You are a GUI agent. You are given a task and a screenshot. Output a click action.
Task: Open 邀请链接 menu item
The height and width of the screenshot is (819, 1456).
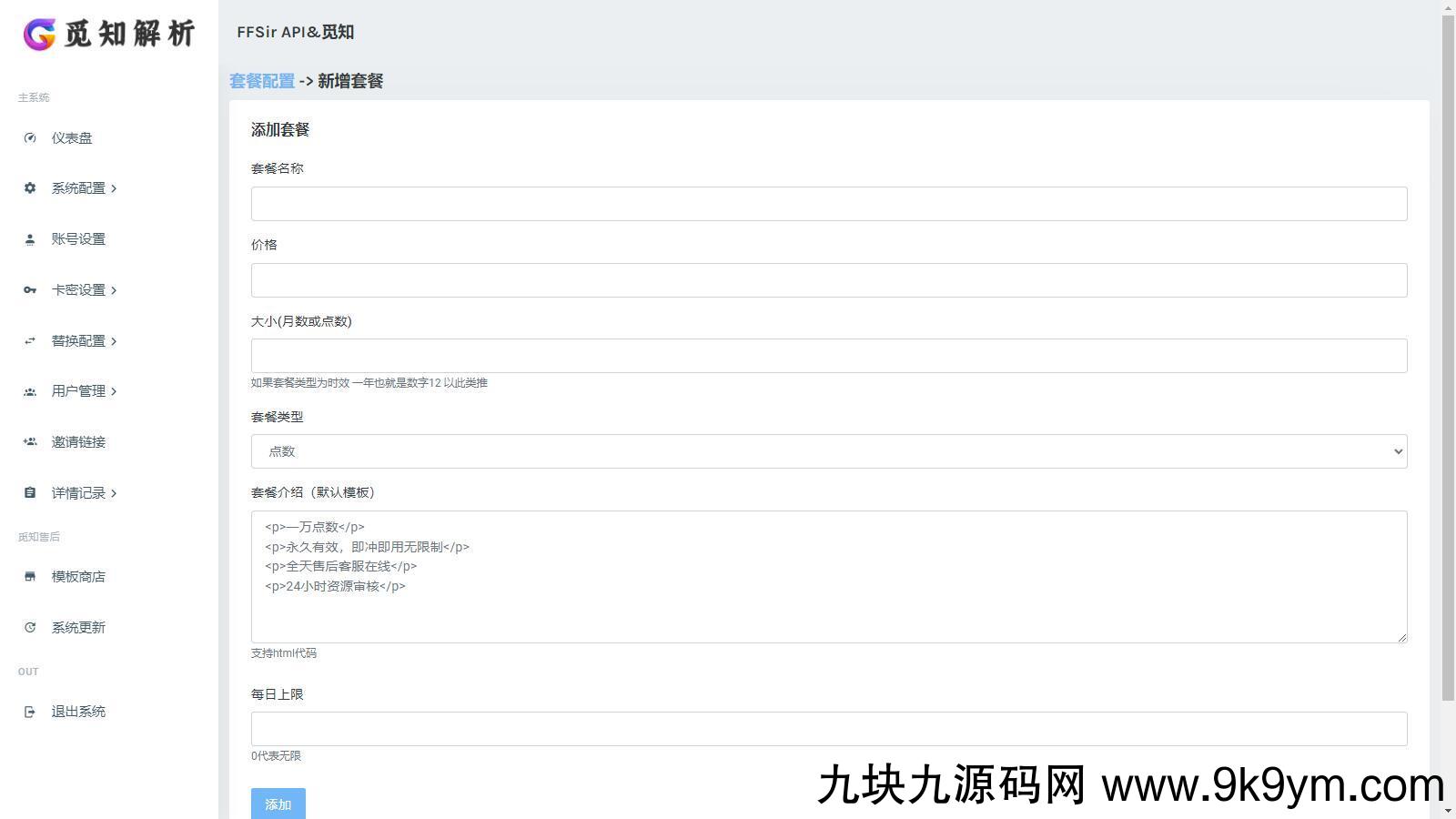click(x=78, y=442)
